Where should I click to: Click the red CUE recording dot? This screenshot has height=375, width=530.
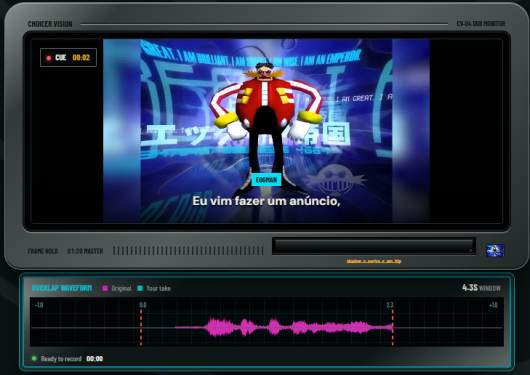click(49, 58)
